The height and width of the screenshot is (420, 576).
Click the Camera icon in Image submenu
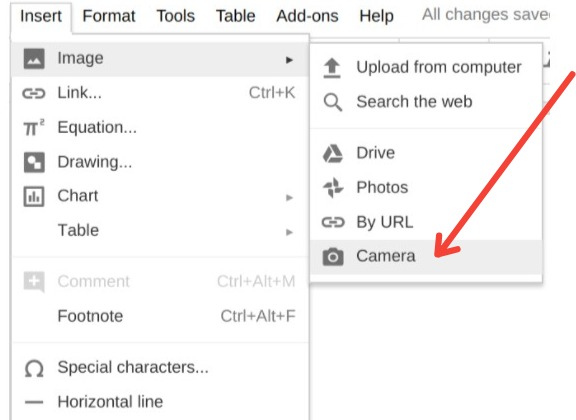(333, 256)
